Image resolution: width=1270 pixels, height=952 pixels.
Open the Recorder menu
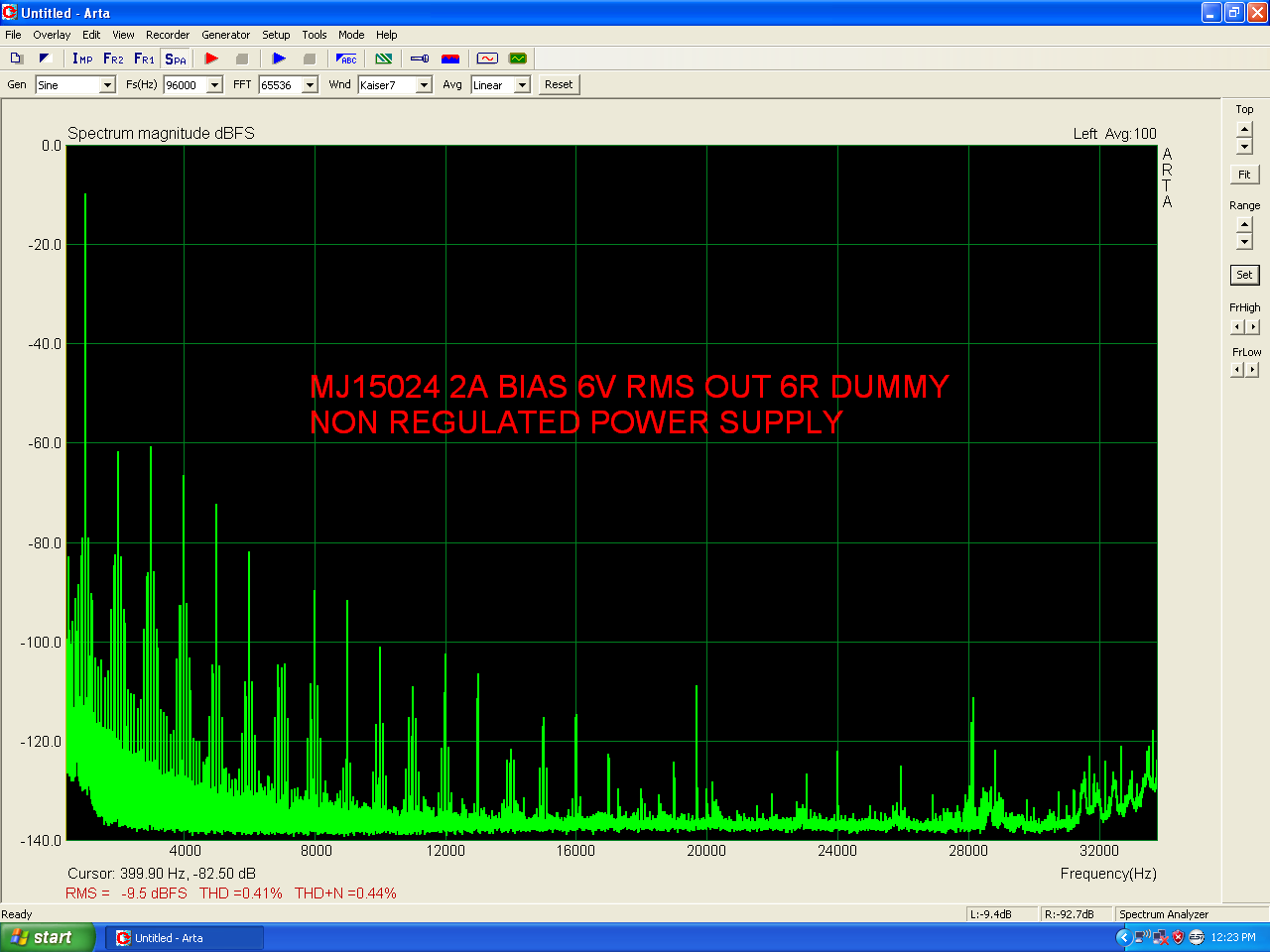tap(168, 35)
